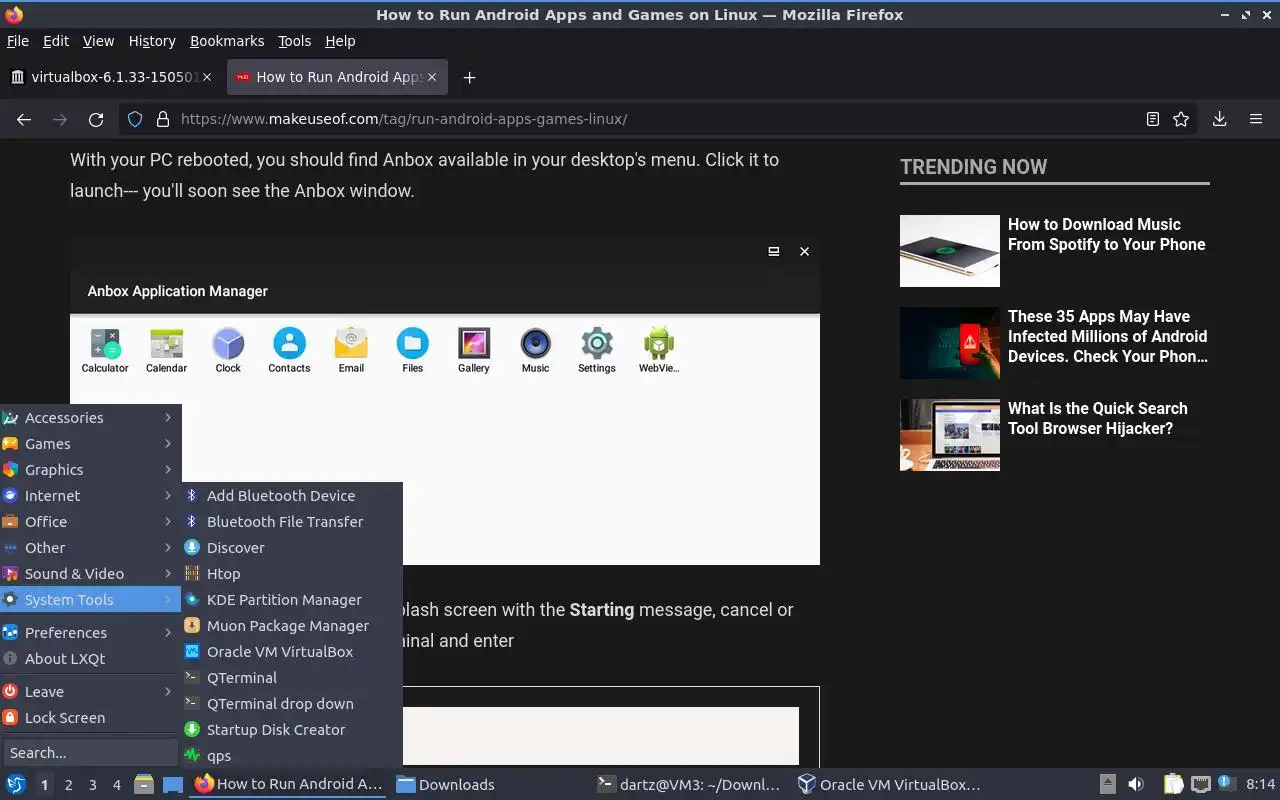The height and width of the screenshot is (800, 1280).
Task: Toggle reader view in the address bar
Action: 1153,119
